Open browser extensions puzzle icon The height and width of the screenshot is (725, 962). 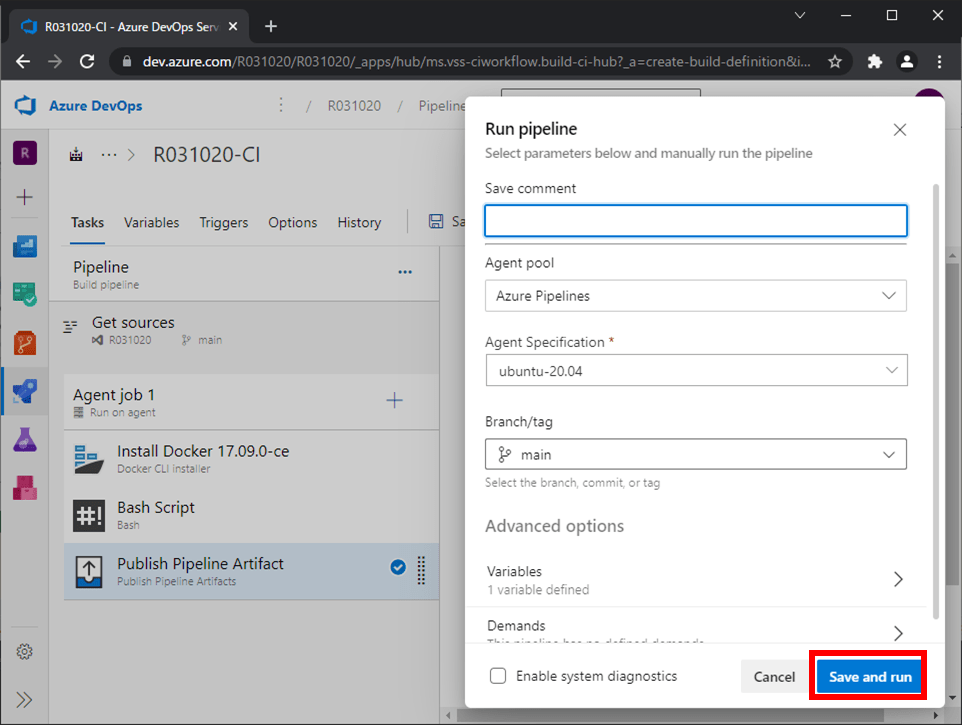coord(875,61)
